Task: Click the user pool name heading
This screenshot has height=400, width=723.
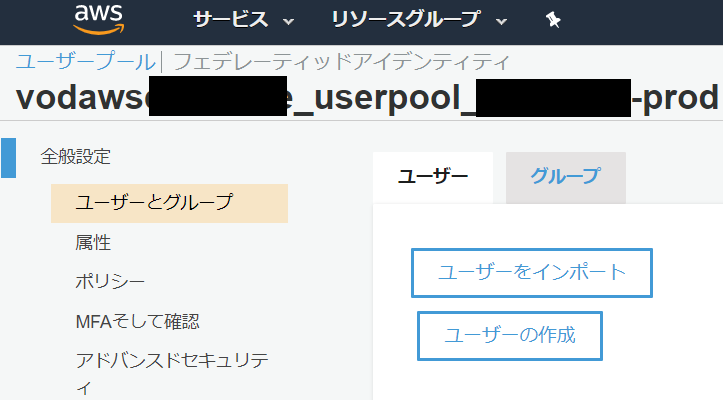Action: point(367,97)
